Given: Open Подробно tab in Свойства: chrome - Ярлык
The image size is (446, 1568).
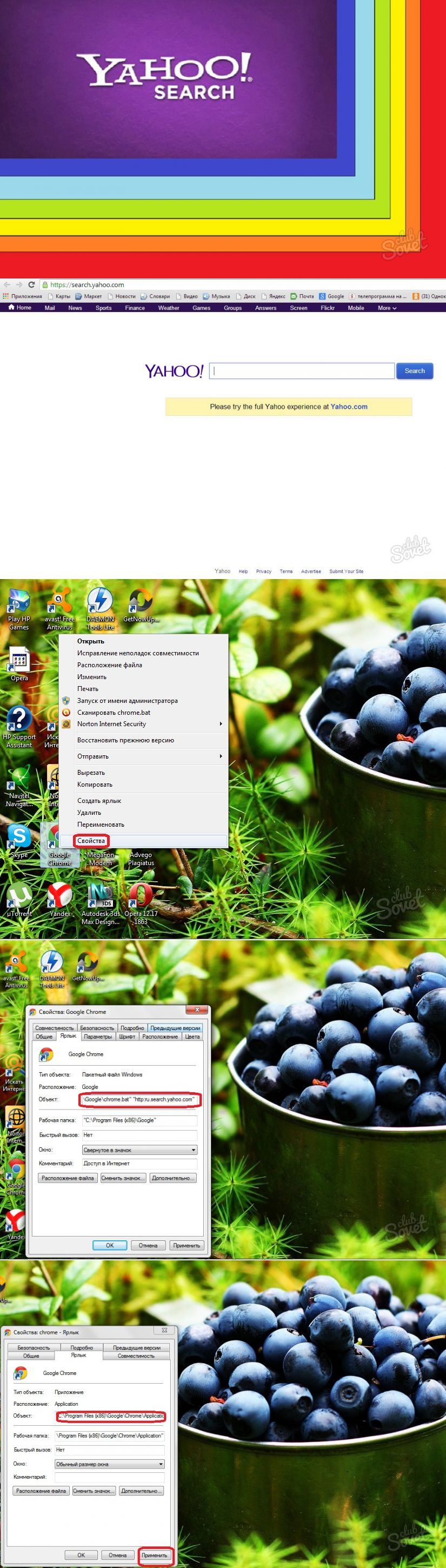Looking at the screenshot, I should coord(82,1347).
